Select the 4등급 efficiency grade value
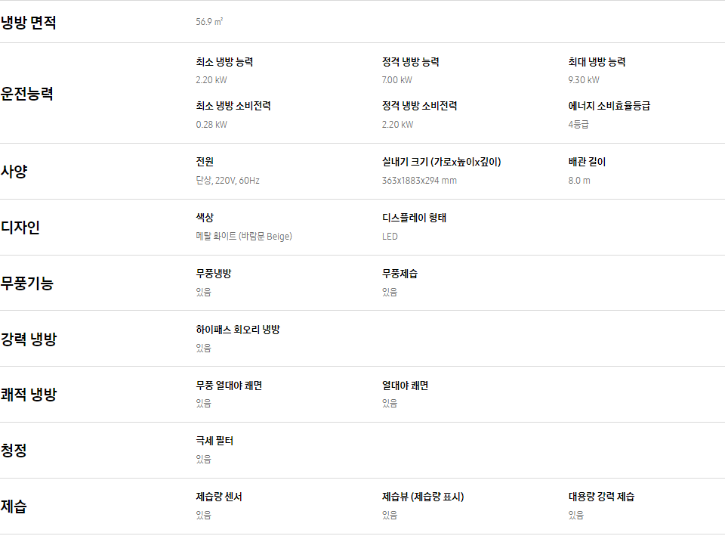 point(578,124)
